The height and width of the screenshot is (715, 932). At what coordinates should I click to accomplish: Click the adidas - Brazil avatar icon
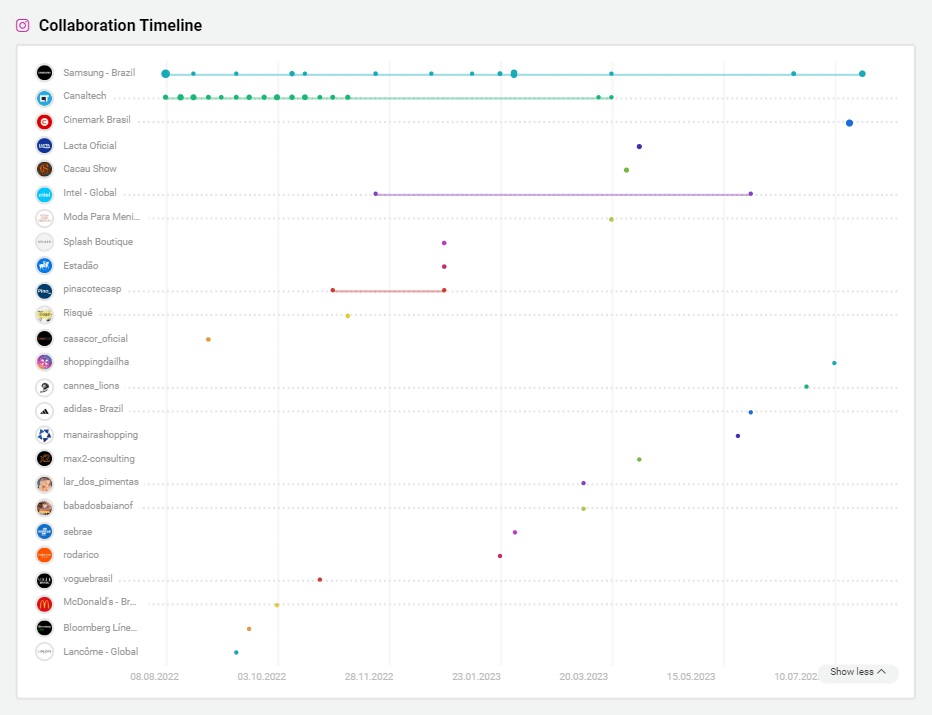[44, 410]
